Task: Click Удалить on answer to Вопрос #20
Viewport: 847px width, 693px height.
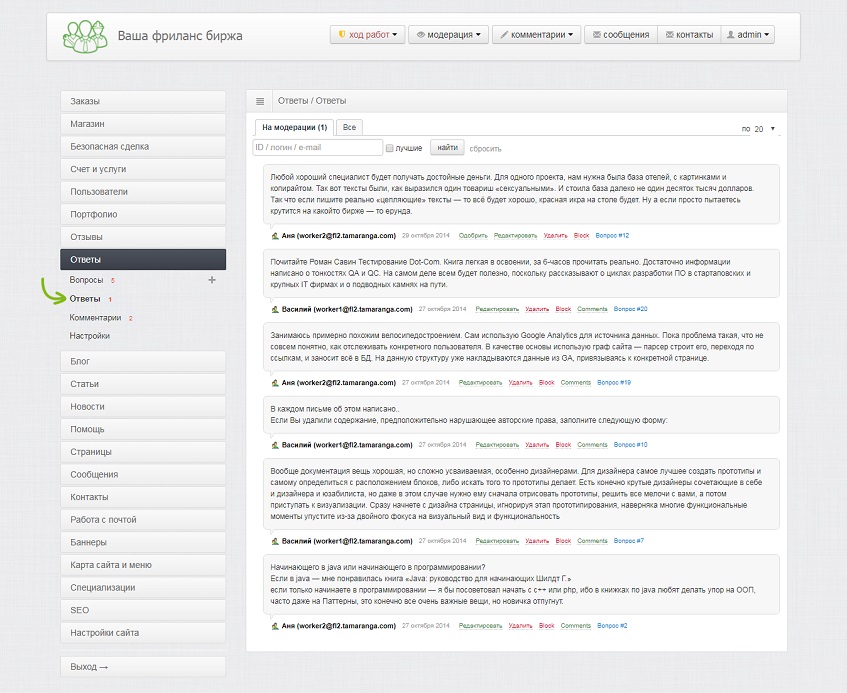Action: [537, 310]
